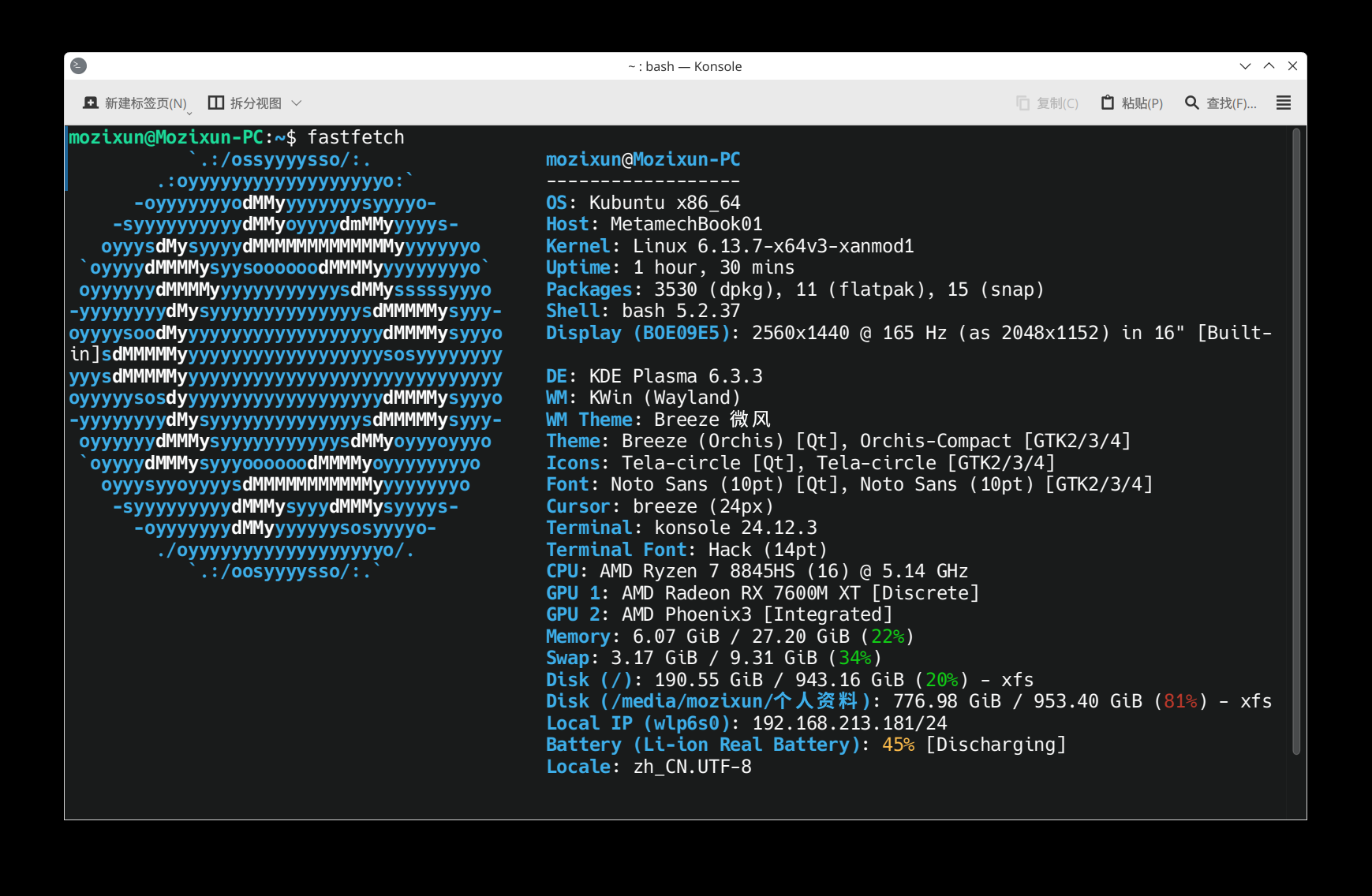Select the 粘贴(P) text label
The width and height of the screenshot is (1372, 896).
point(1142,103)
